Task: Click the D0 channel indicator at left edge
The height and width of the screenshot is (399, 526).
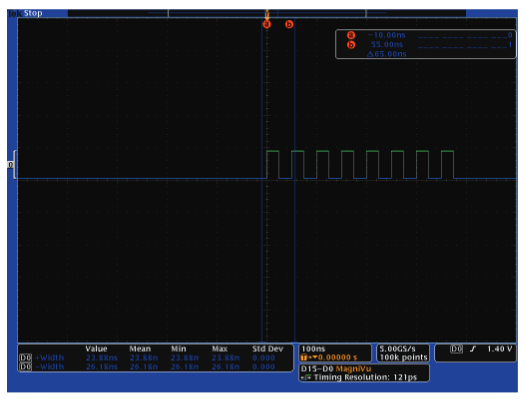Action: click(x=10, y=165)
